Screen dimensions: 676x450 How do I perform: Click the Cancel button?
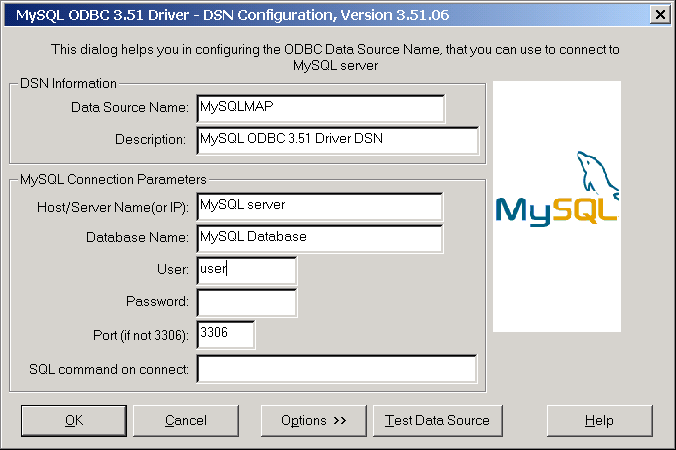click(186, 420)
